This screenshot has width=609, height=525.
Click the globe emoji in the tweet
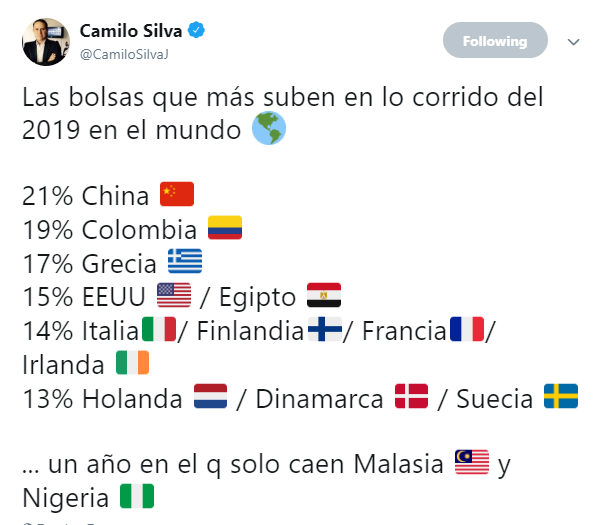point(268,129)
